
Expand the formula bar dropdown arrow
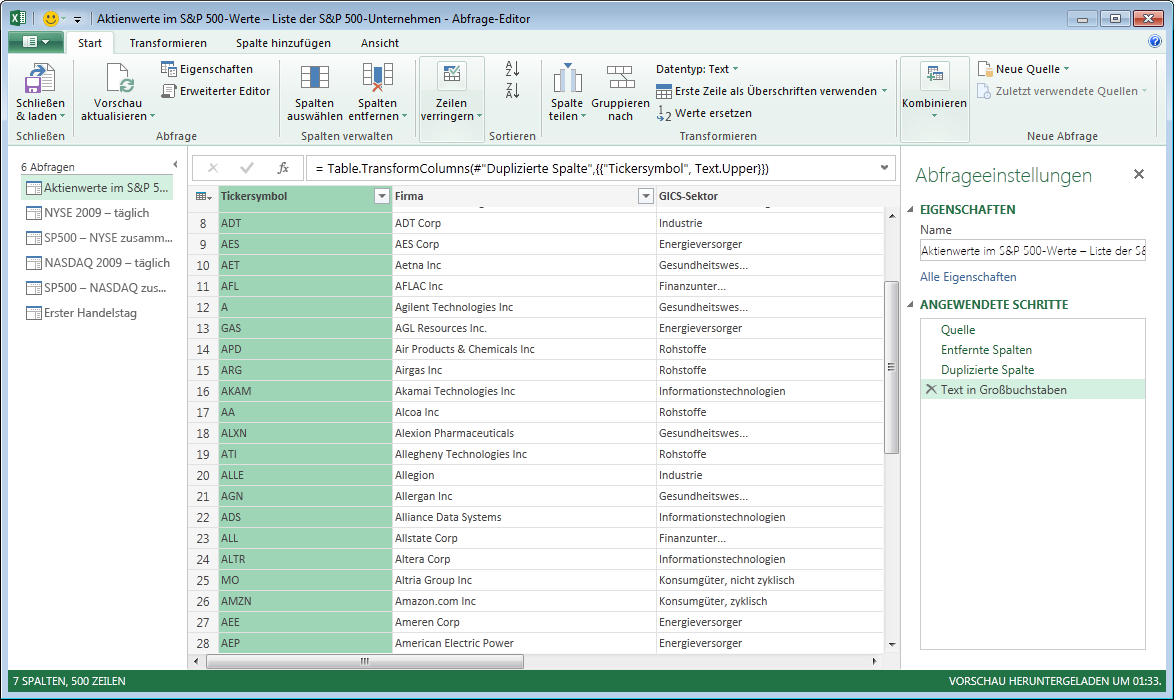tap(884, 168)
